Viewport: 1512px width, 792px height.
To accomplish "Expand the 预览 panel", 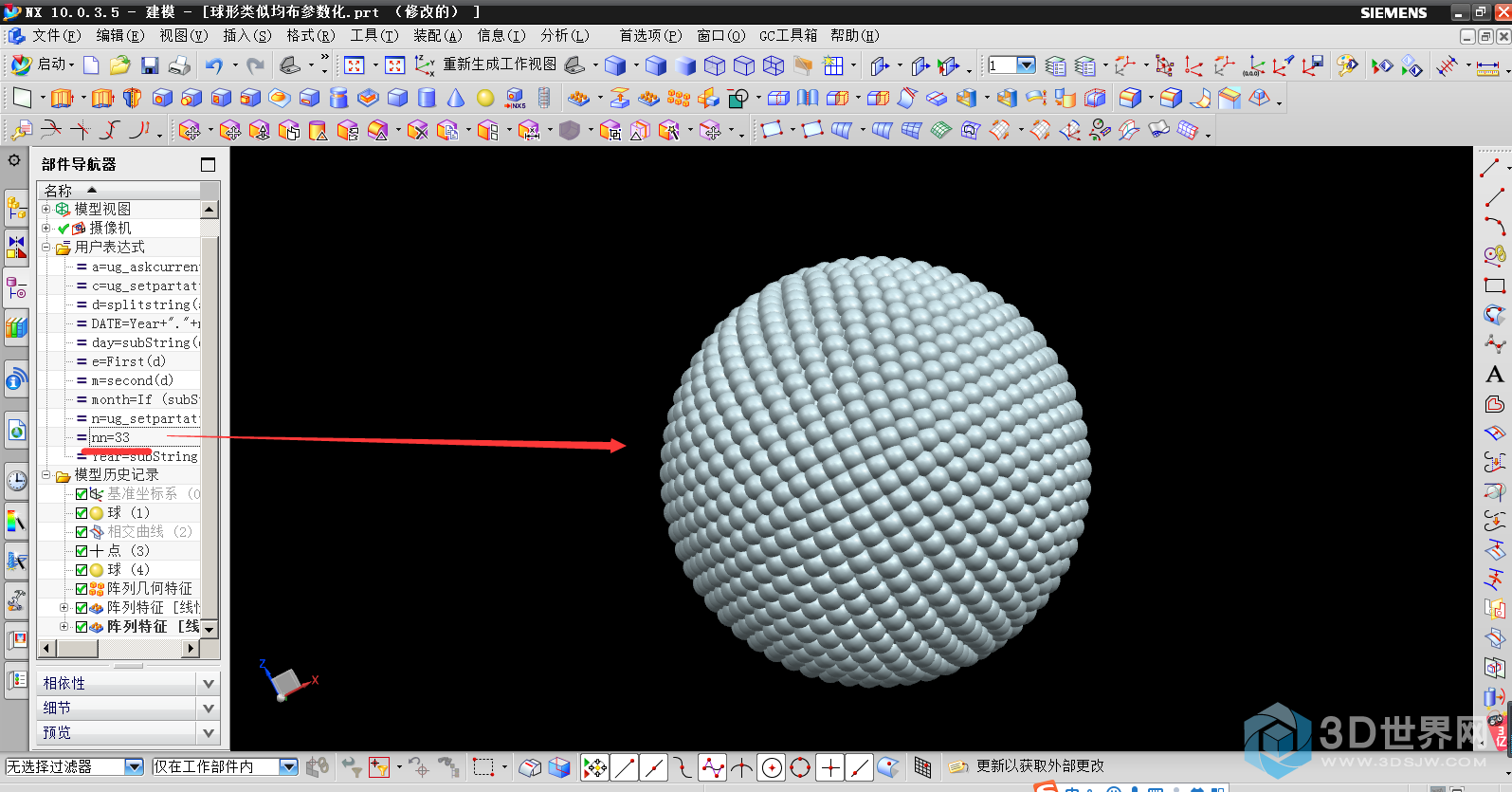I will [x=209, y=732].
